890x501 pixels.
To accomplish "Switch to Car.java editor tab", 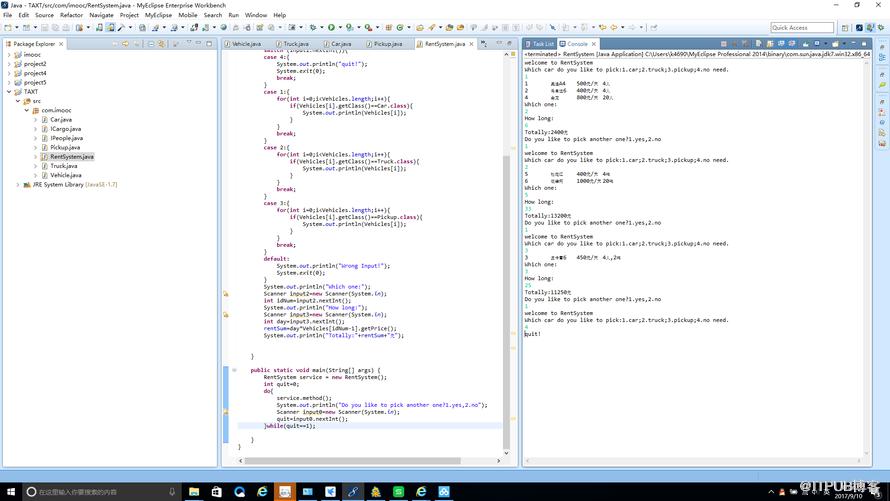I will point(338,44).
